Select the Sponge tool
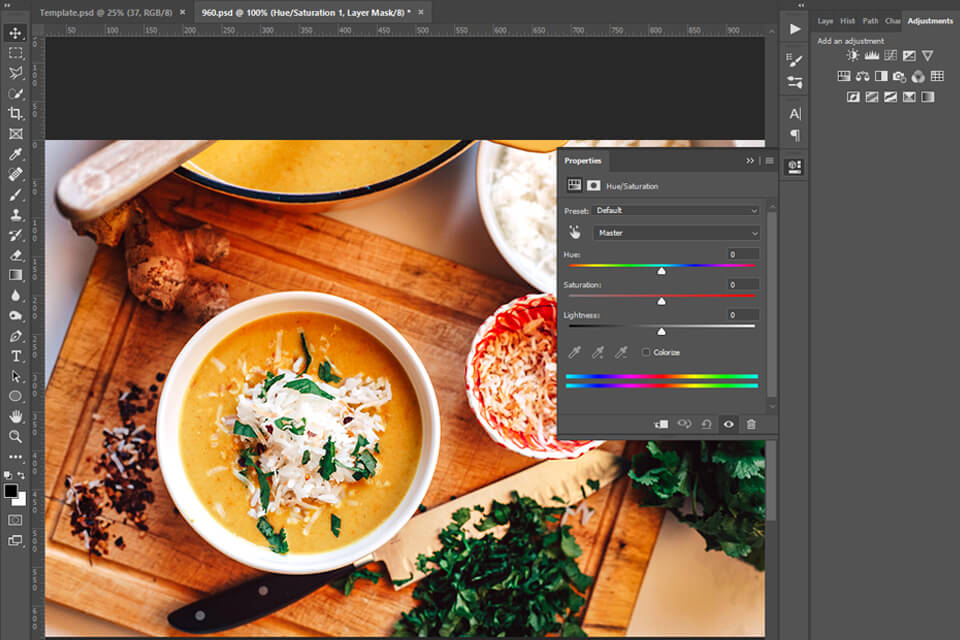This screenshot has width=960, height=640. click(15, 315)
